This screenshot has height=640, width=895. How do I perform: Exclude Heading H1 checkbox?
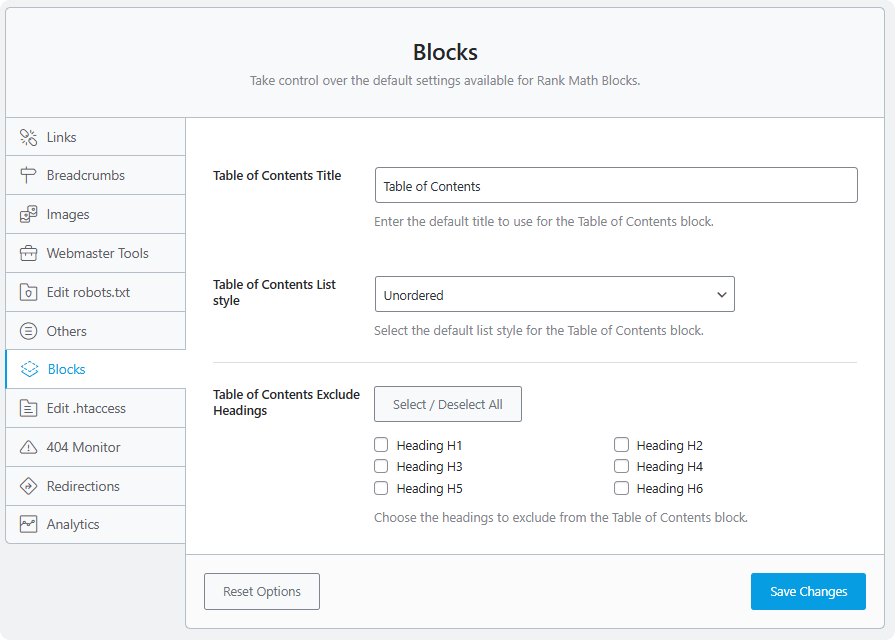381,444
